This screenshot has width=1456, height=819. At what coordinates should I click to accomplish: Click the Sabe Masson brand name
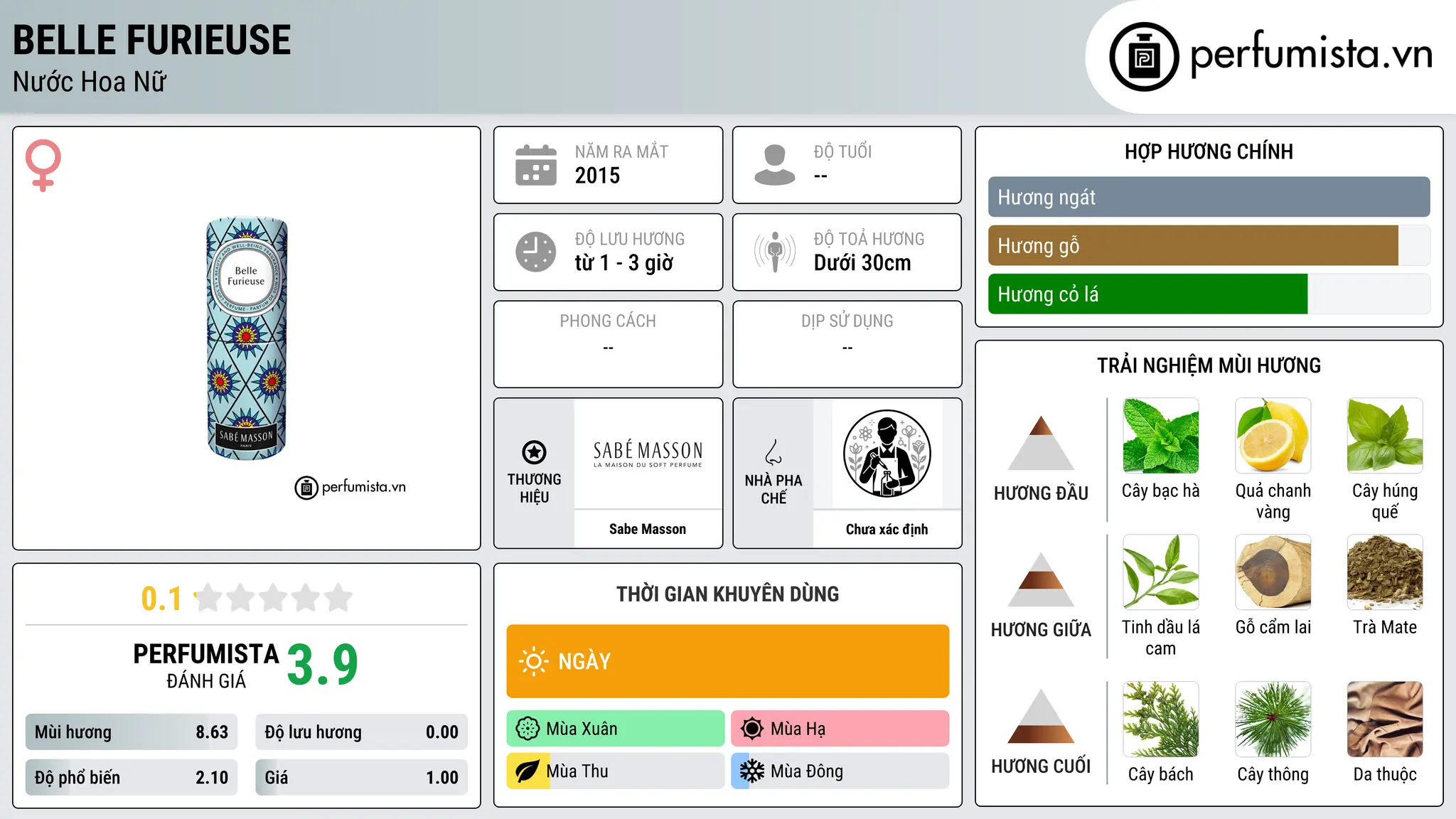pos(648,529)
